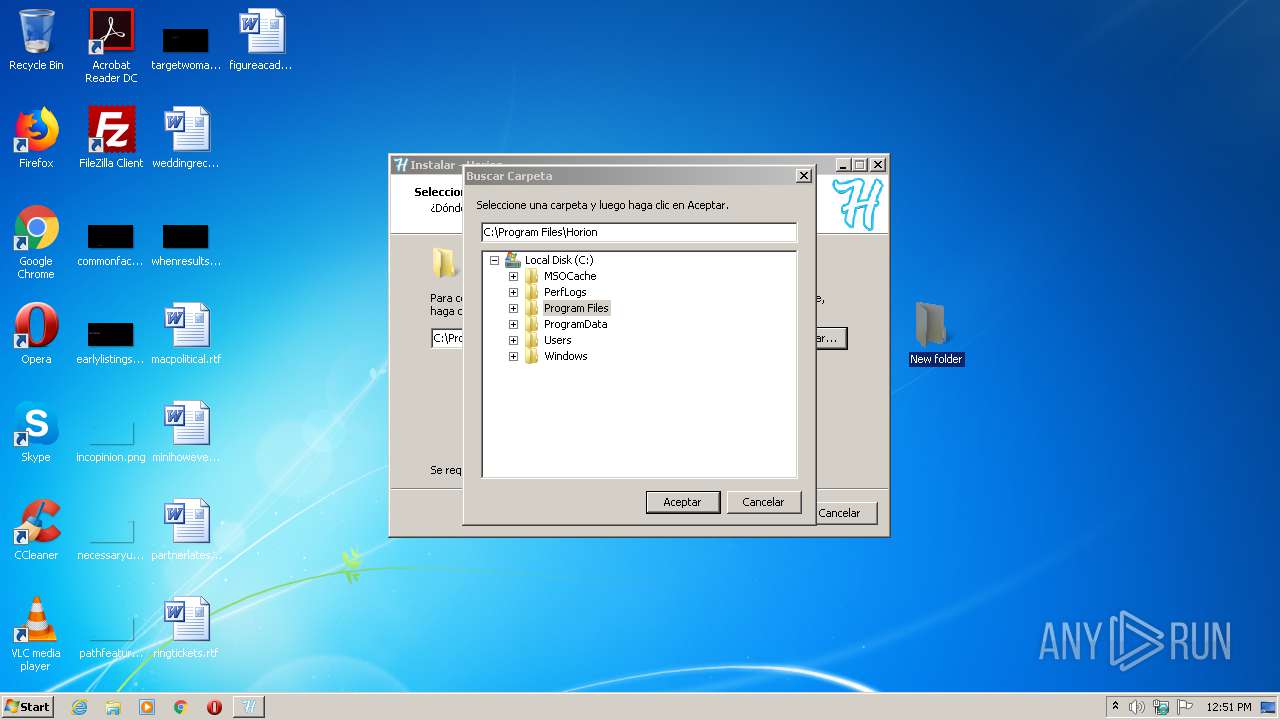Open Windows Media Player taskbar icon
1280x720 pixels.
[x=147, y=707]
